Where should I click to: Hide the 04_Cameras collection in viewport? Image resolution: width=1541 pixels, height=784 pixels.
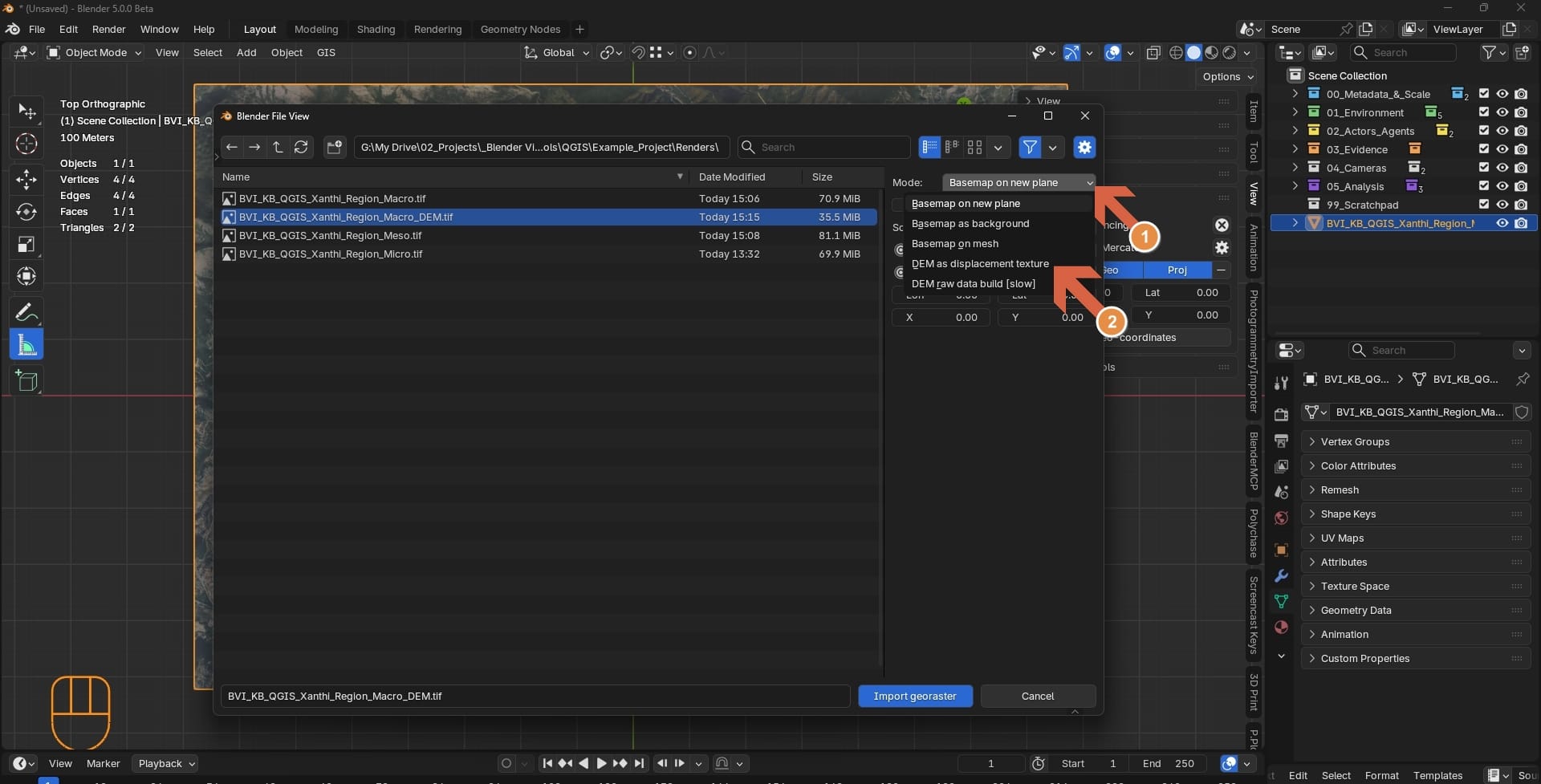(x=1502, y=168)
